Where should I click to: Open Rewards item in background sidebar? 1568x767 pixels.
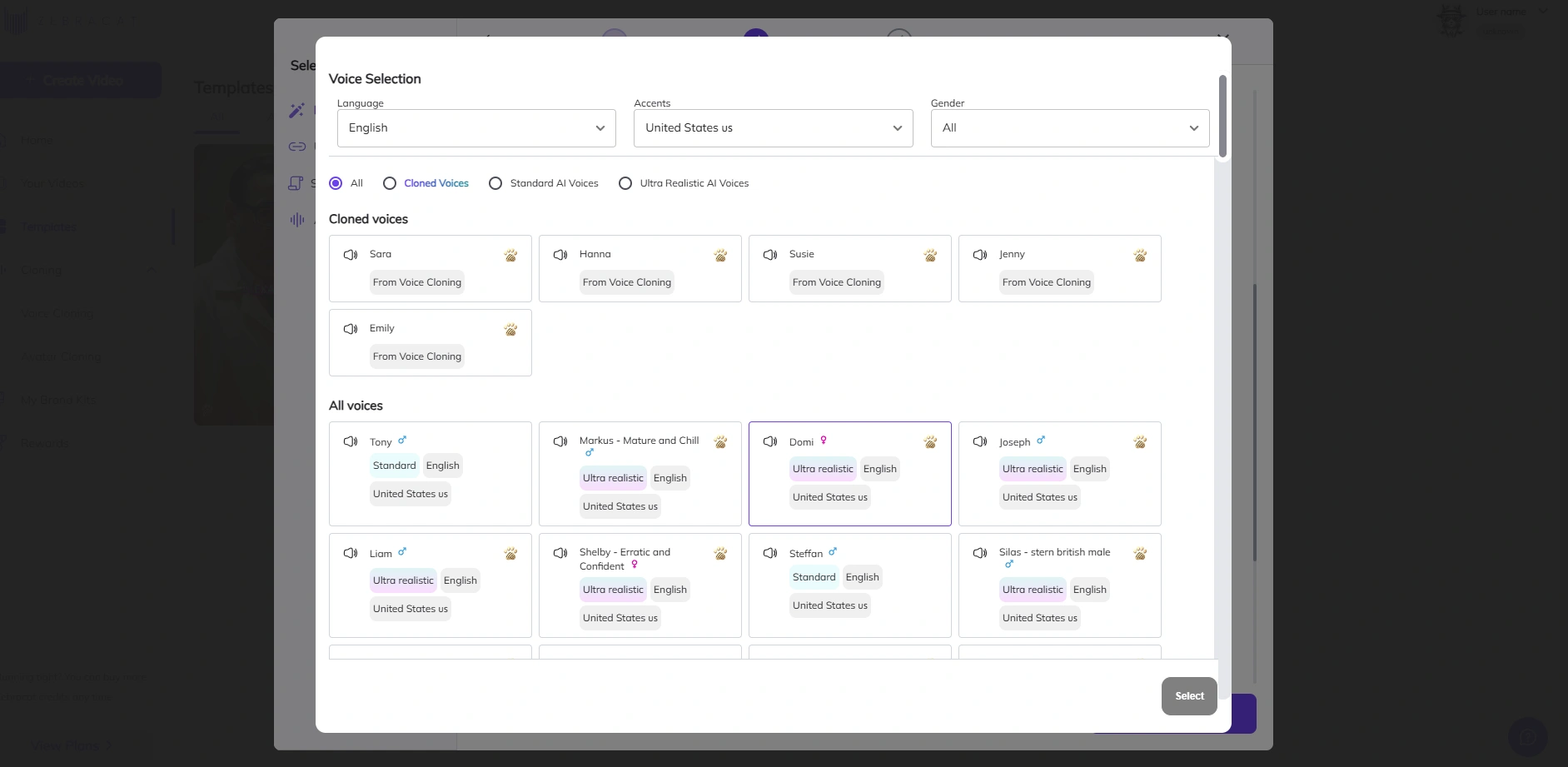point(44,443)
